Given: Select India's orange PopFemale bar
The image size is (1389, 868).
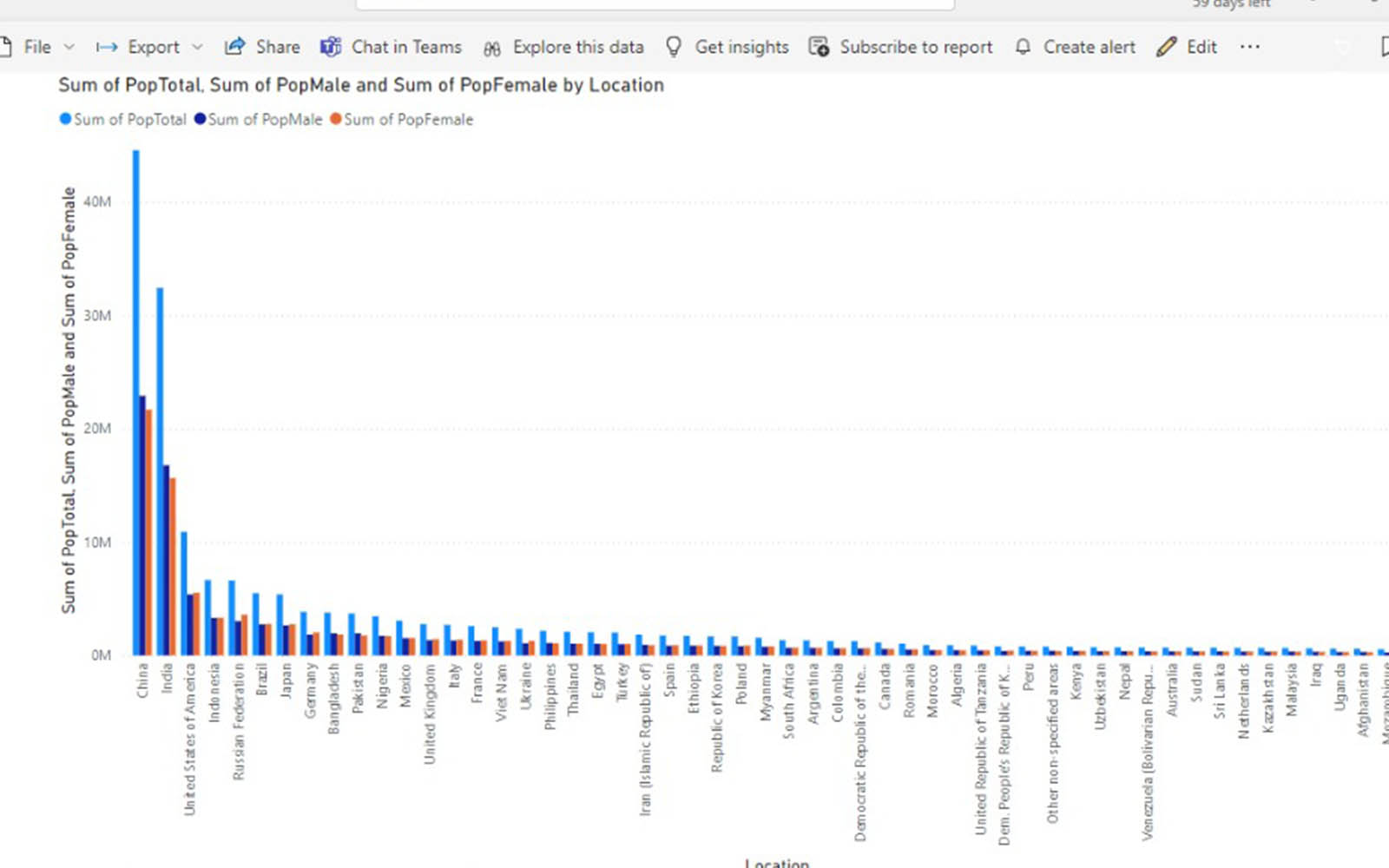Looking at the screenshot, I should (173, 567).
